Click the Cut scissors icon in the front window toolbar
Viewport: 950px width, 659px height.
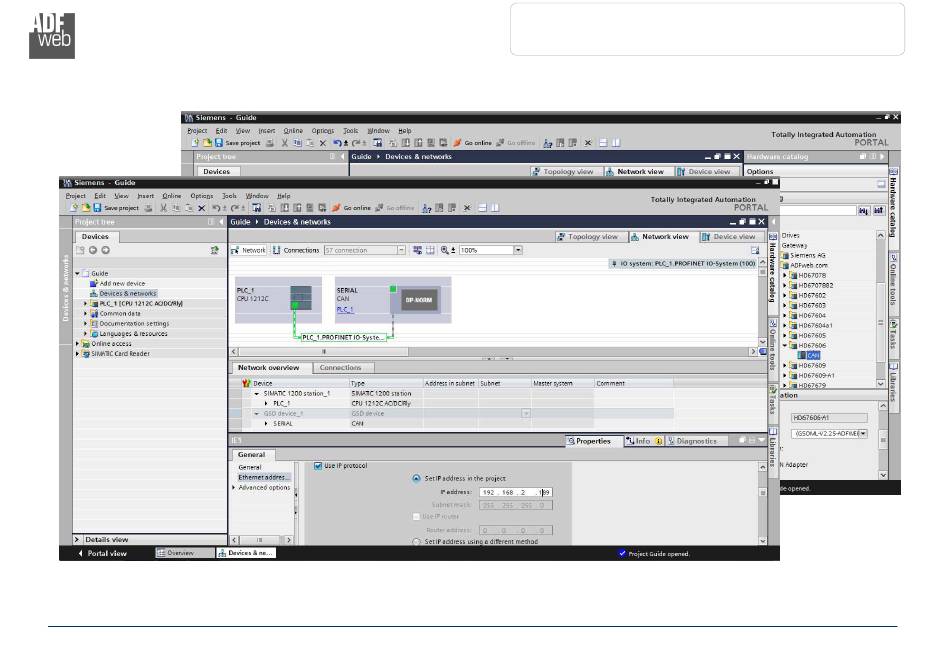(163, 208)
